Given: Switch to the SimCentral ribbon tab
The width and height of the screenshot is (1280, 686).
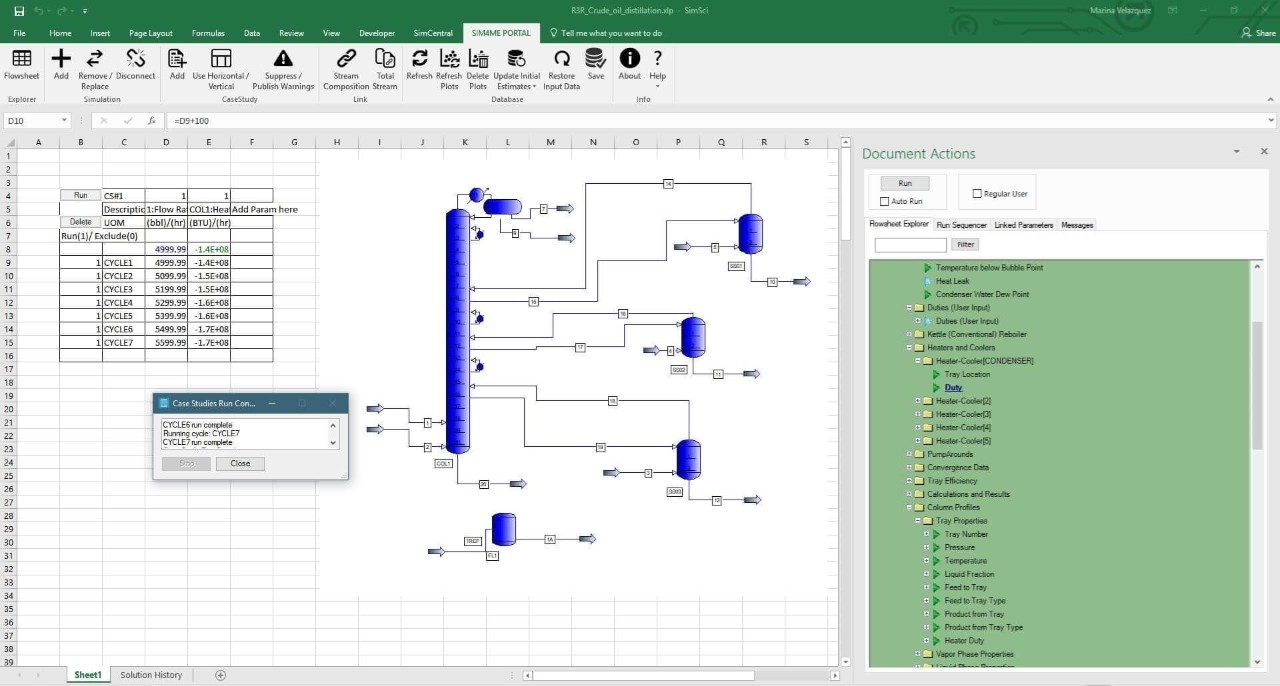Looking at the screenshot, I should pyautogui.click(x=432, y=33).
